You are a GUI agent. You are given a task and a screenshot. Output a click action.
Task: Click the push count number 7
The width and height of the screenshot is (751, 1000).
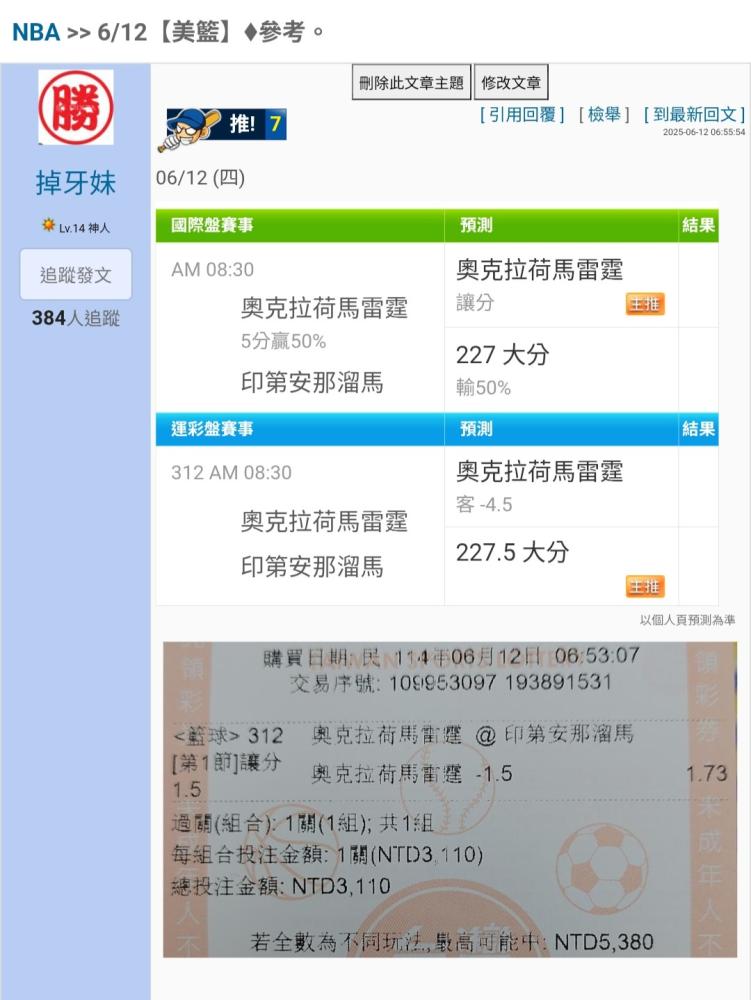tap(275, 124)
